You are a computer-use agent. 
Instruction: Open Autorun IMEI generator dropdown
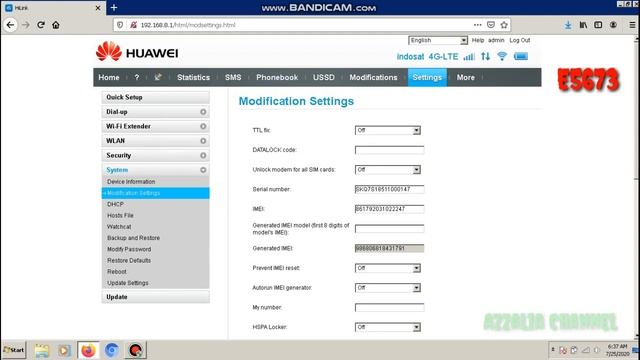click(388, 288)
